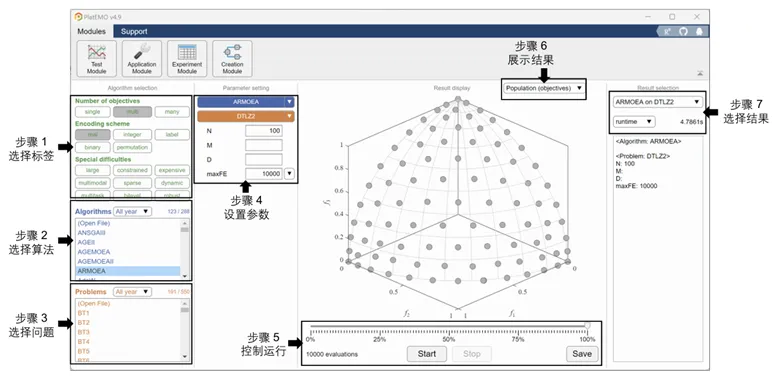The image size is (780, 381).
Task: Select (Open File) in Algorithms list
Action: point(128,223)
